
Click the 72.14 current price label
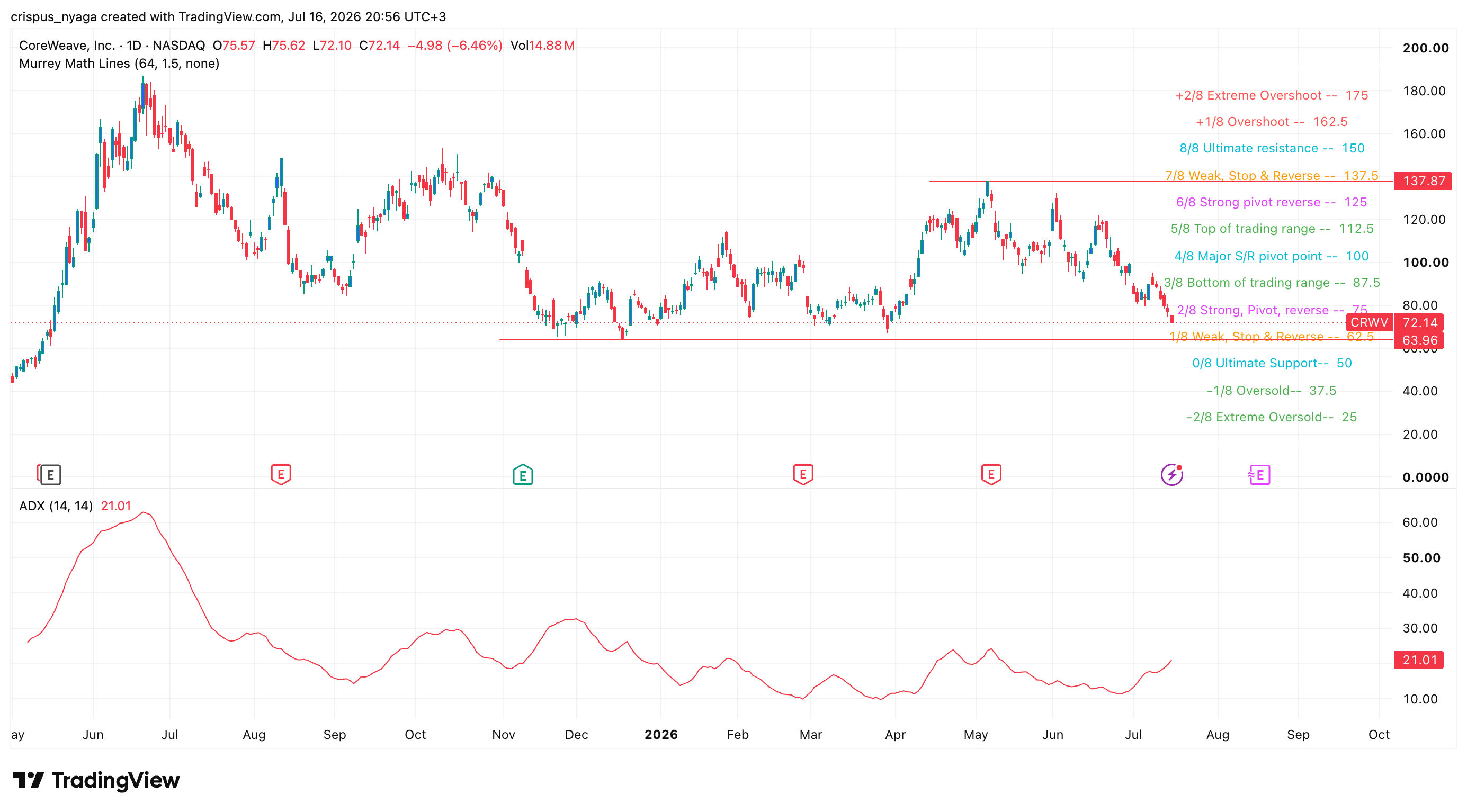pos(1420,323)
